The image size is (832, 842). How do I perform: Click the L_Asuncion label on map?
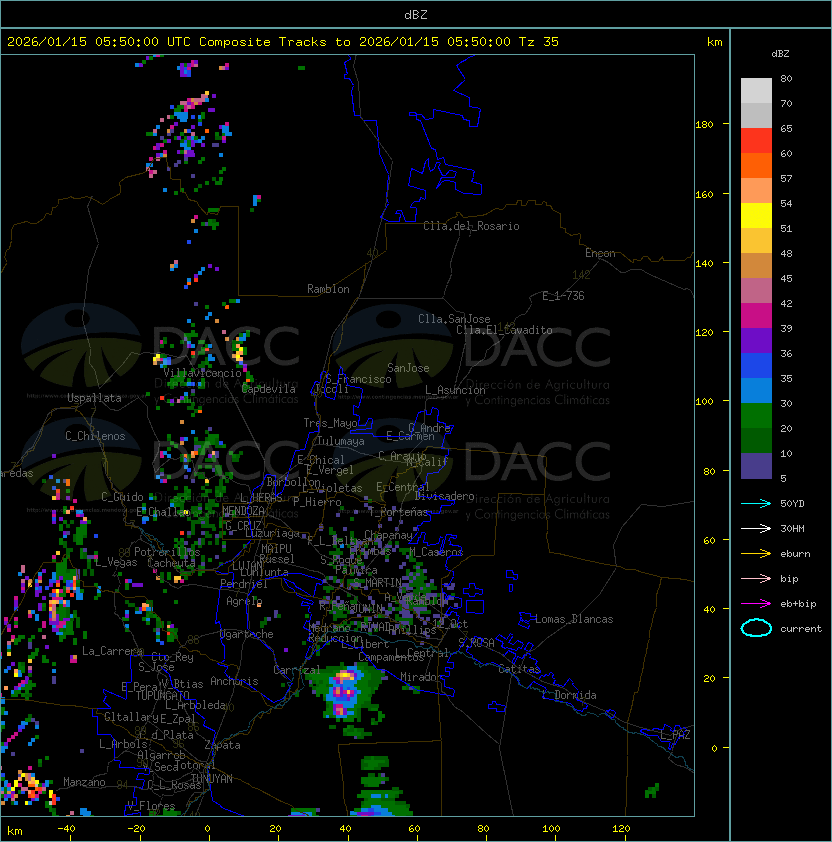click(455, 390)
